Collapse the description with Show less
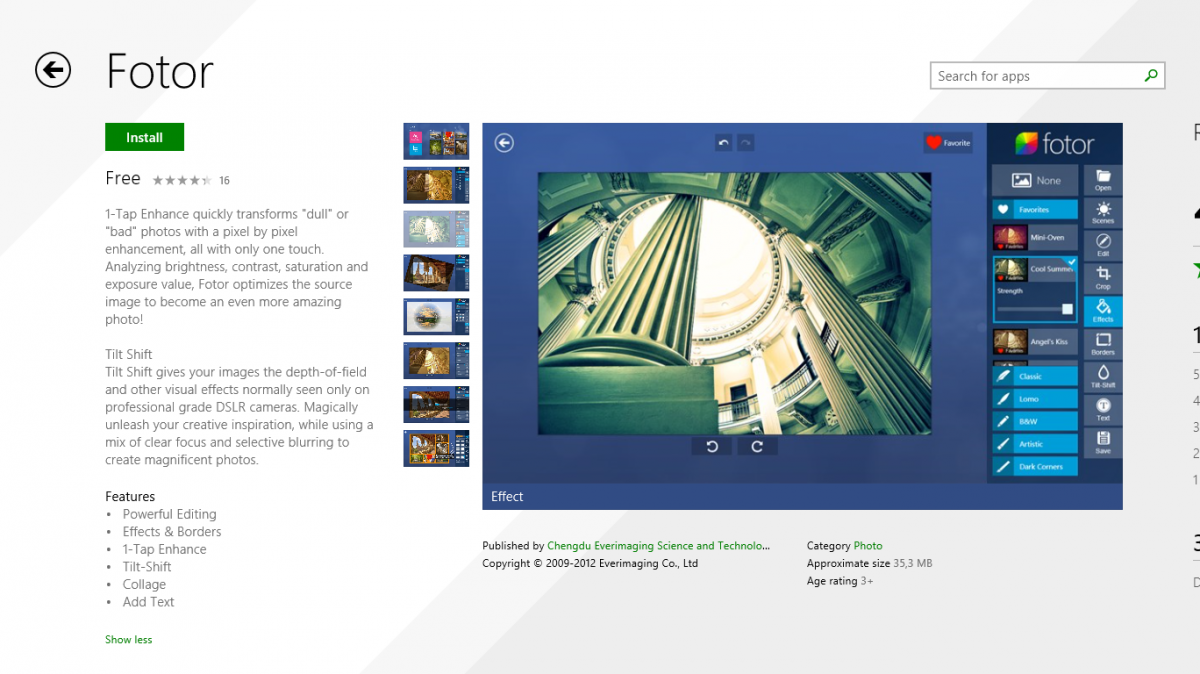The width and height of the screenshot is (1200, 674). pos(129,639)
